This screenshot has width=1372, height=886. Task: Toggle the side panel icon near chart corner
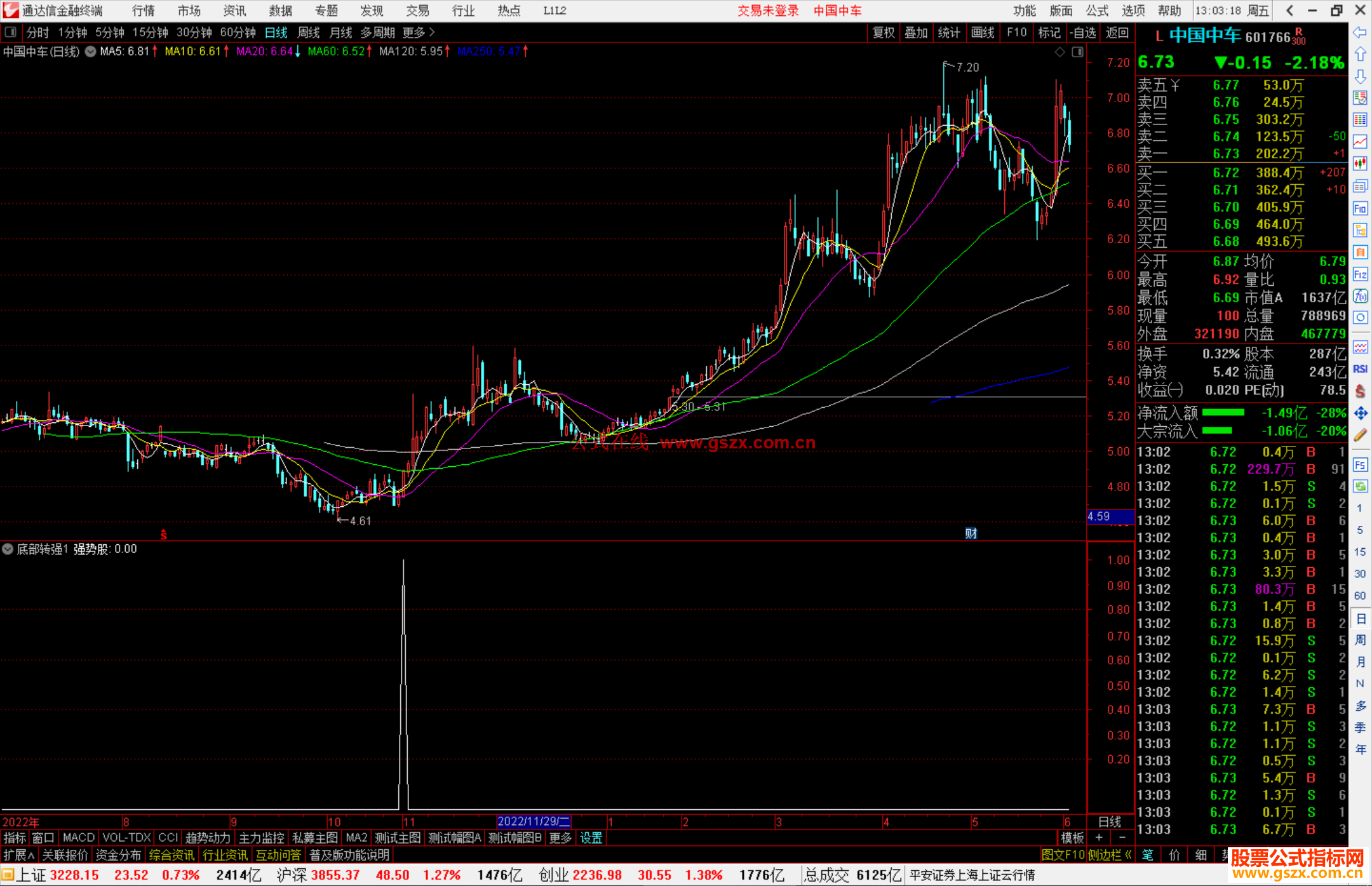(x=1077, y=52)
